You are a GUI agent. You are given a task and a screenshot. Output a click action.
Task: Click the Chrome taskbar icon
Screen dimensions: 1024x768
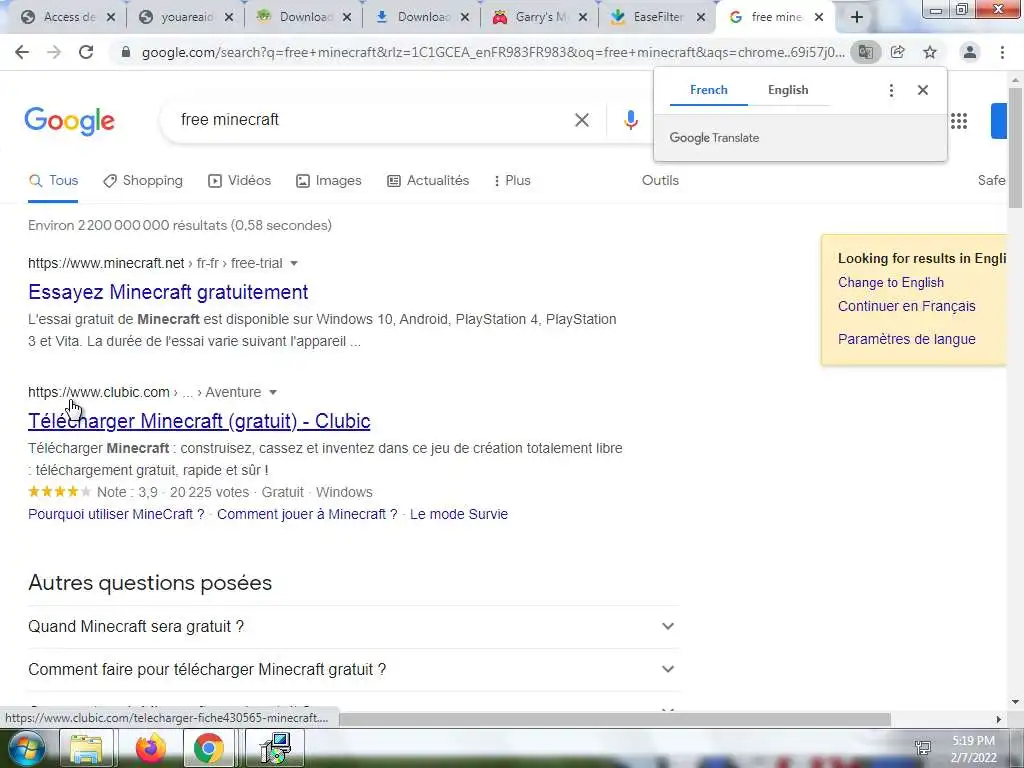(208, 748)
